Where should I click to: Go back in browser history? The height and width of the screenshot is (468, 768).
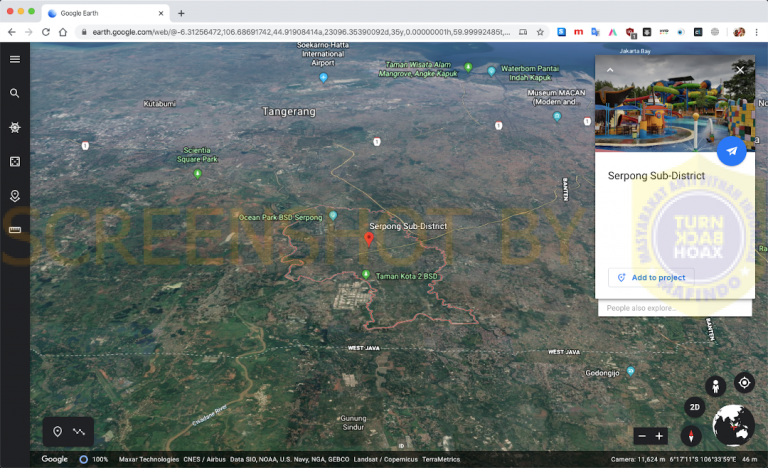pos(12,32)
